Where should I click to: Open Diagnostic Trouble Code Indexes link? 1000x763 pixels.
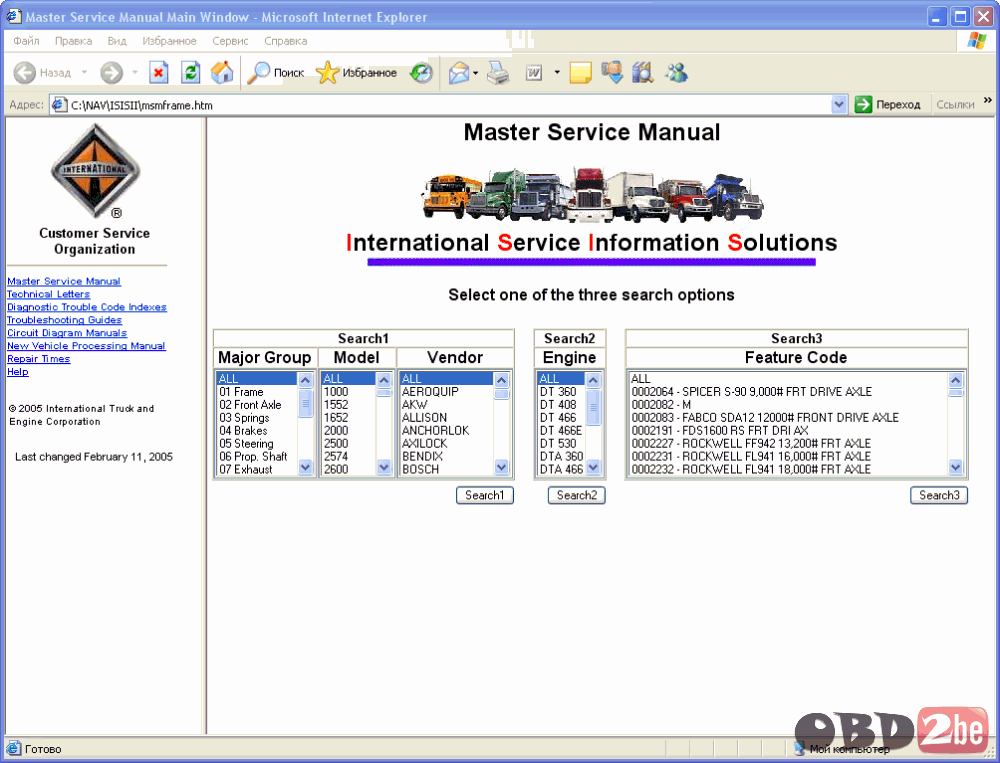coord(87,307)
